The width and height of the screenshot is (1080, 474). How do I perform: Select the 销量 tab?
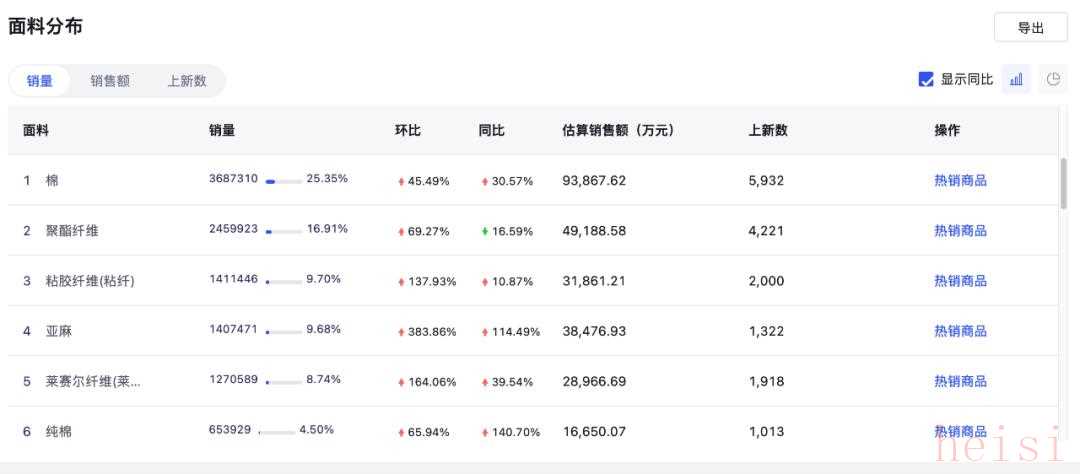(40, 81)
